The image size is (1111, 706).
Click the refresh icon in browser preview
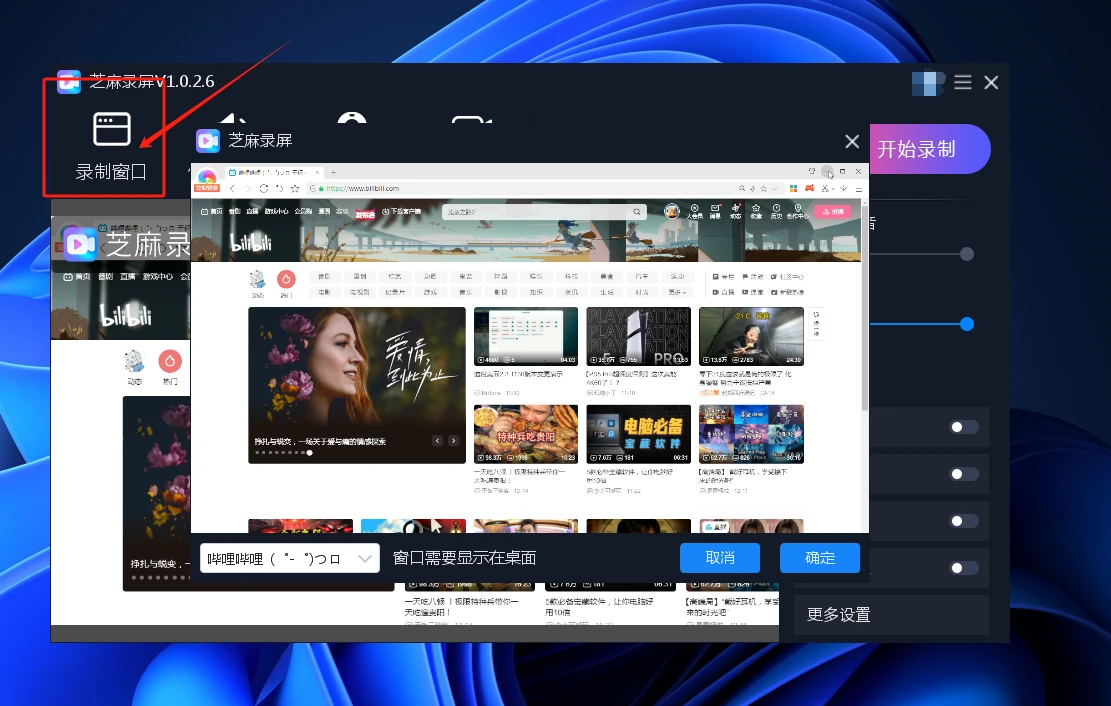click(x=264, y=188)
